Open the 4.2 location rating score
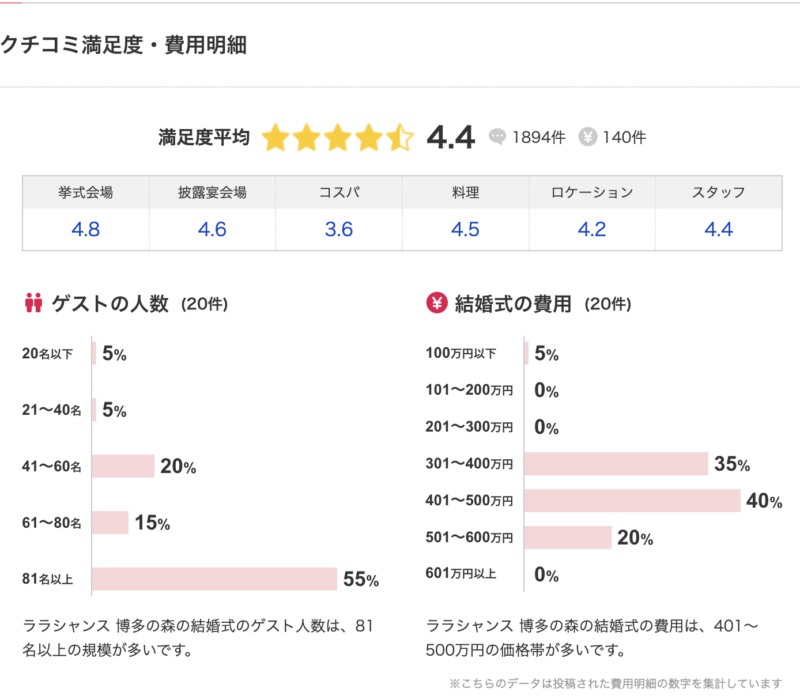Viewport: 800px width, 696px height. [x=592, y=229]
